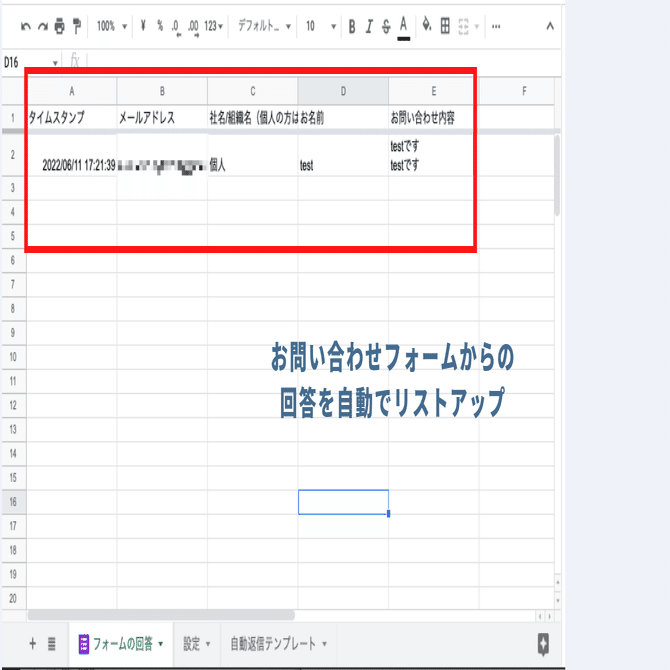Click the scroll up arrow
Viewport: 670px width, 670px height.
(558, 582)
